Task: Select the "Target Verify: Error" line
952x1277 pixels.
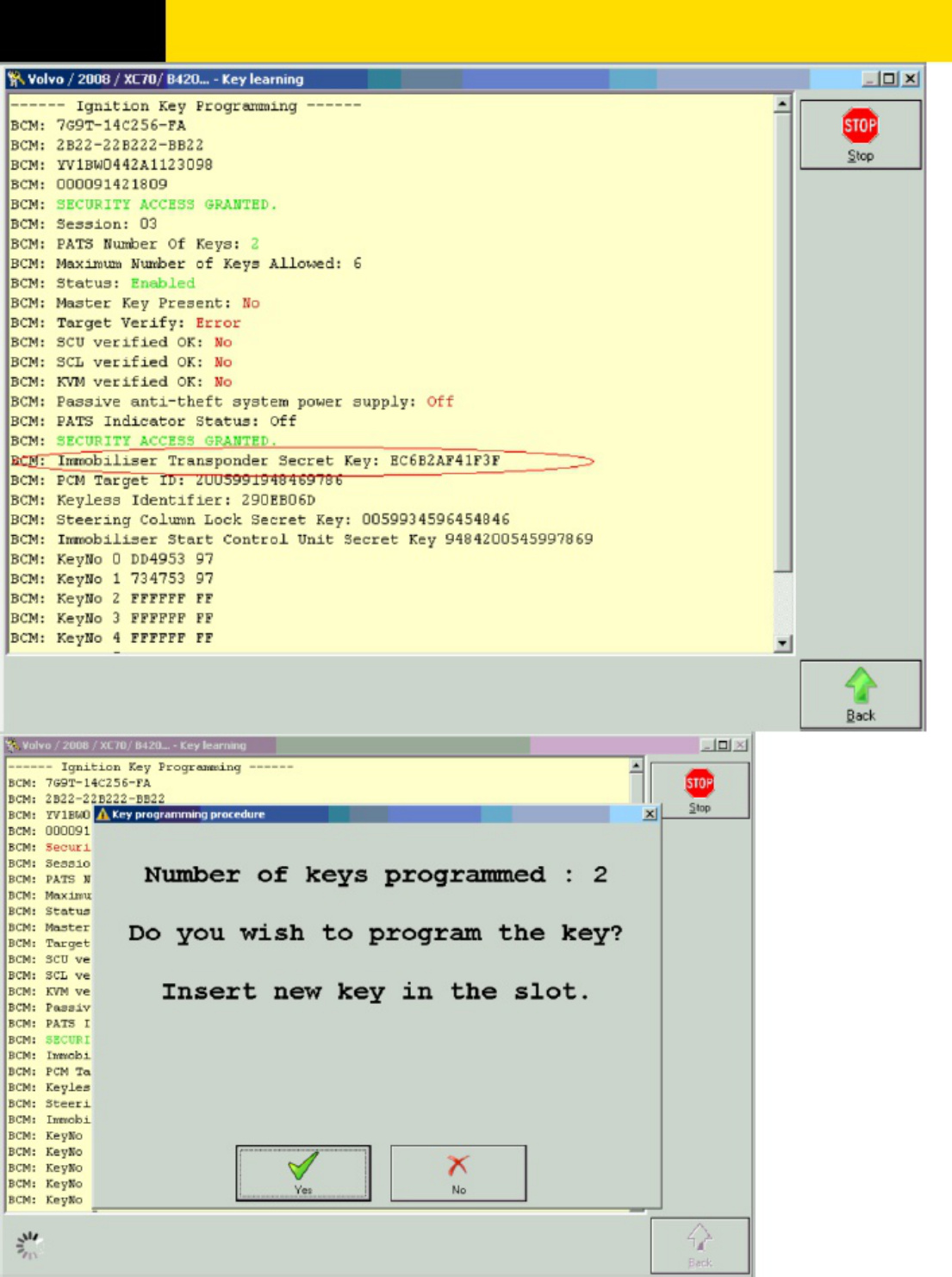Action: click(126, 323)
